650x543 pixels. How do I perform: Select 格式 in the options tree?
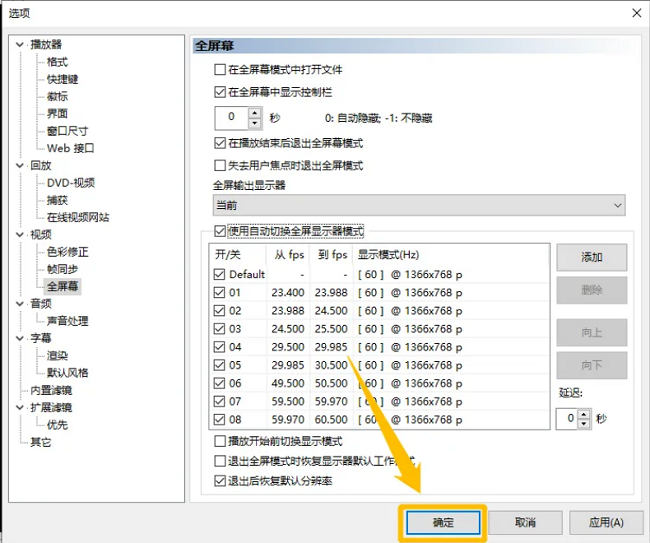coord(57,62)
